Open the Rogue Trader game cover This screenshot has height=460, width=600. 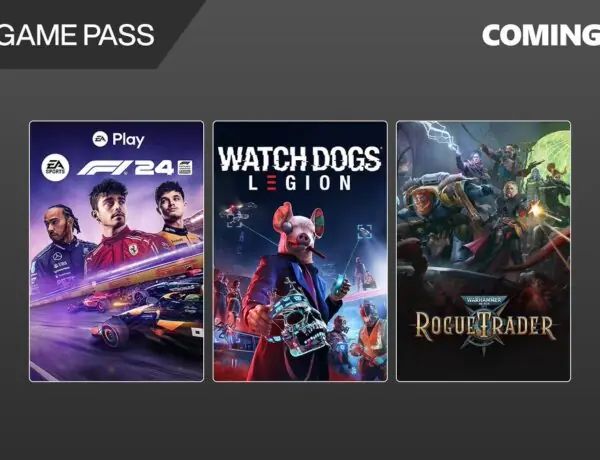(484, 251)
